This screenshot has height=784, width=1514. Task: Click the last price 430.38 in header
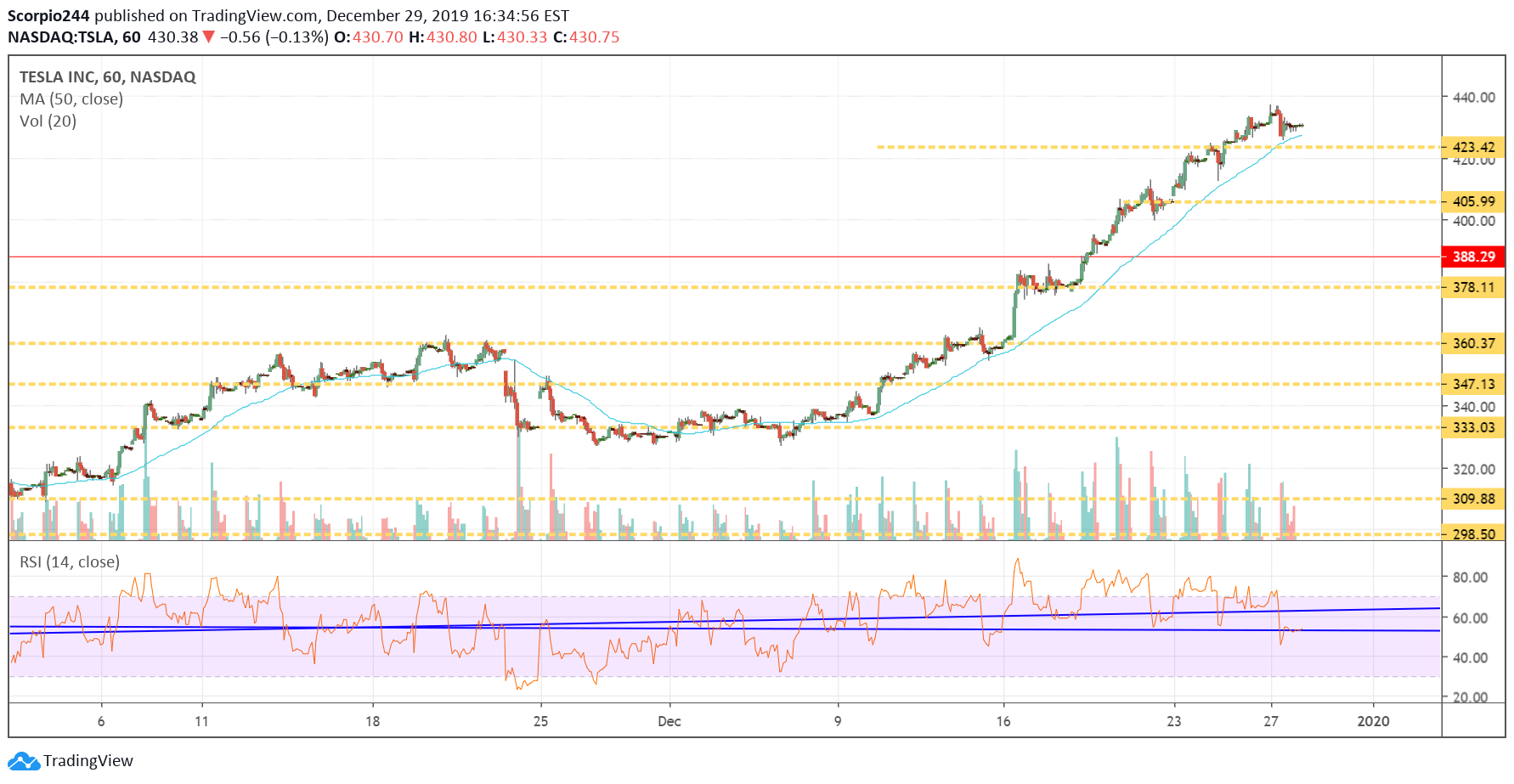172,37
